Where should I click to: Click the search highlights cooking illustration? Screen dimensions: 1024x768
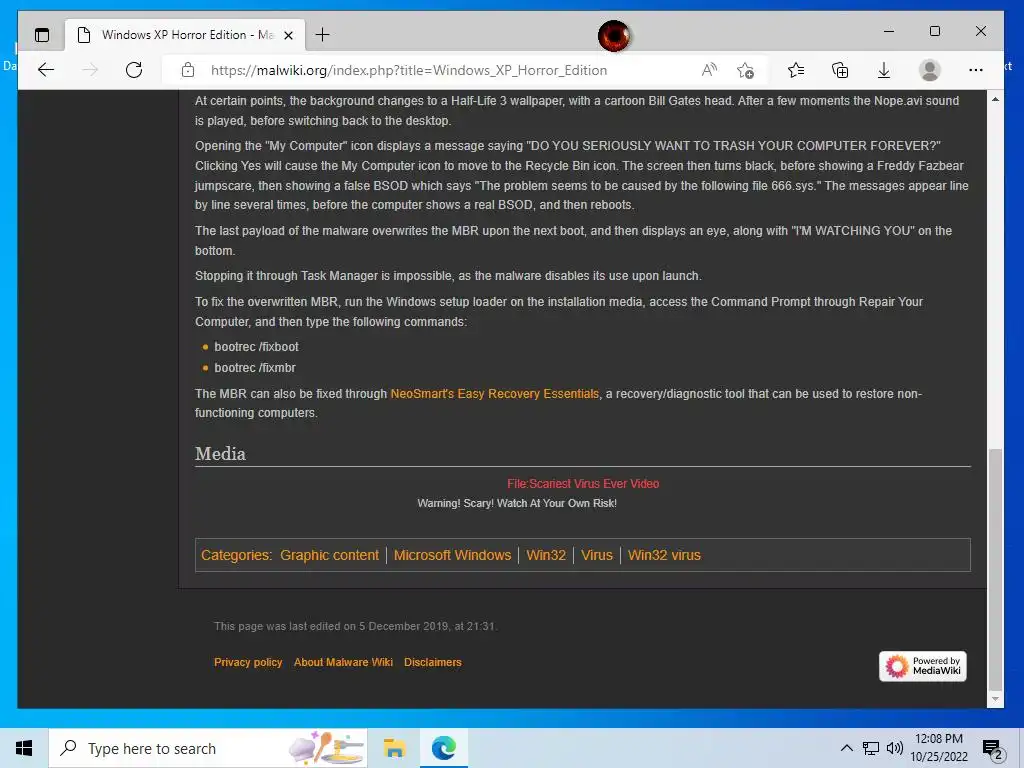tap(325, 748)
